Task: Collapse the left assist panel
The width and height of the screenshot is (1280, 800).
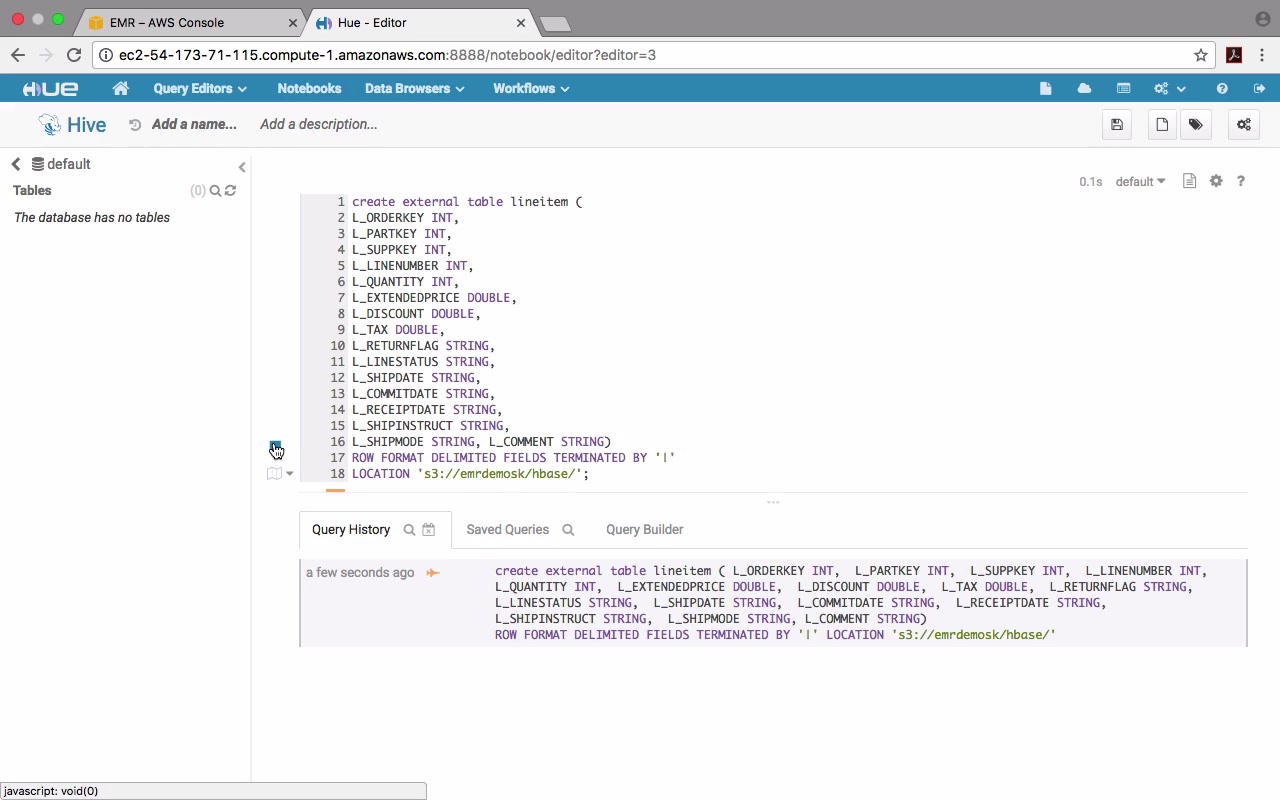Action: tap(242, 167)
